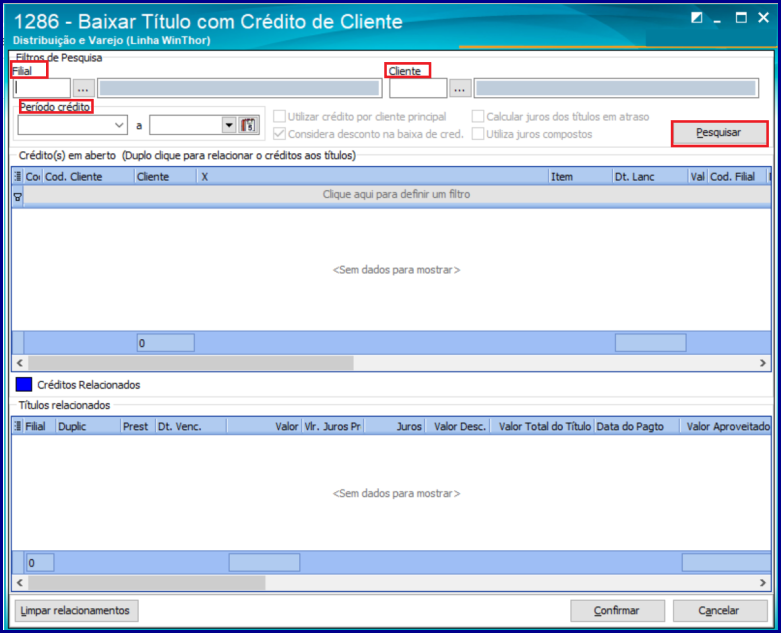Click the blue Créditos Relacionados color swatch
This screenshot has height=633, width=781.
point(24,384)
